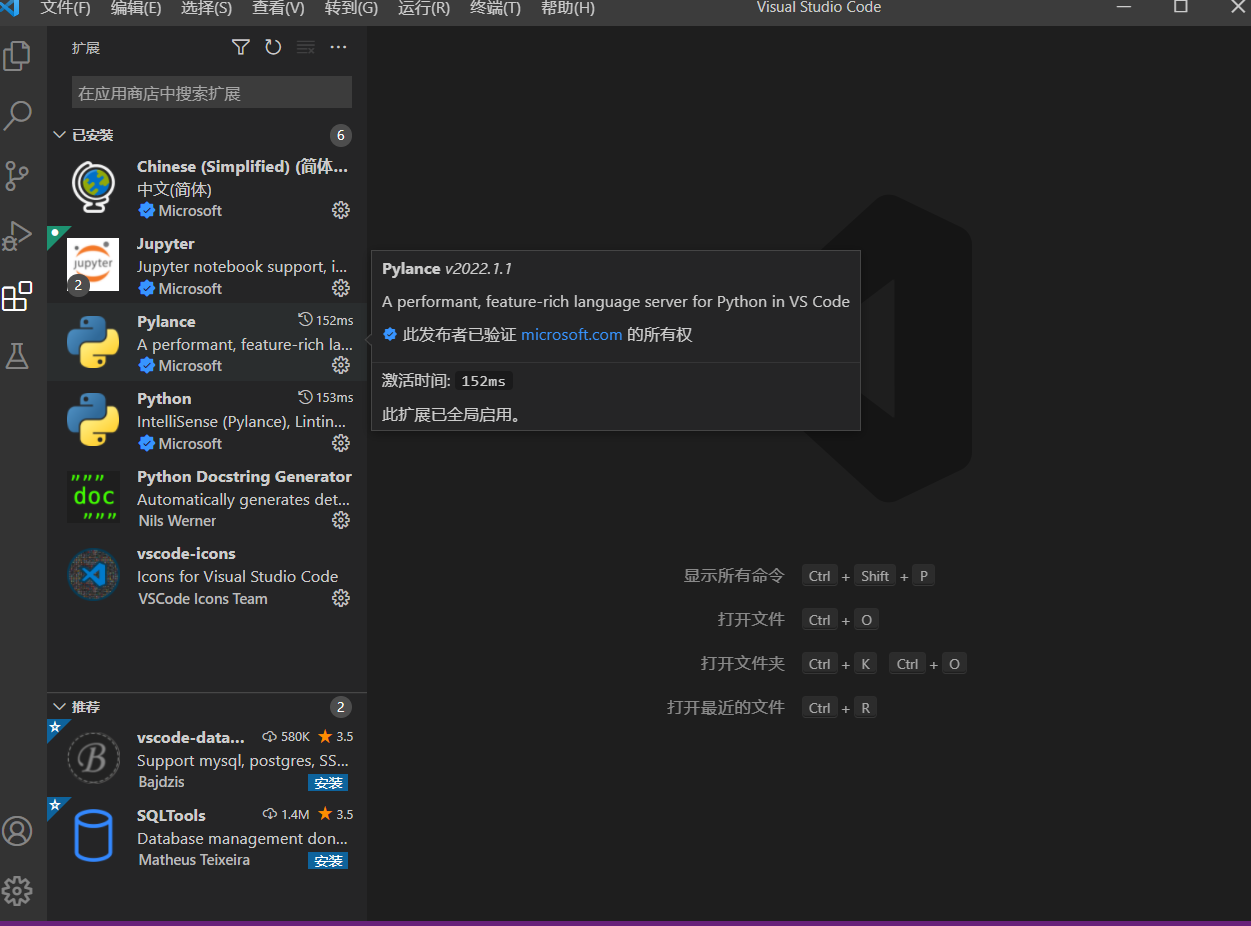The image size is (1251, 926).
Task: Open the Manage gear in activity bar
Action: [17, 891]
